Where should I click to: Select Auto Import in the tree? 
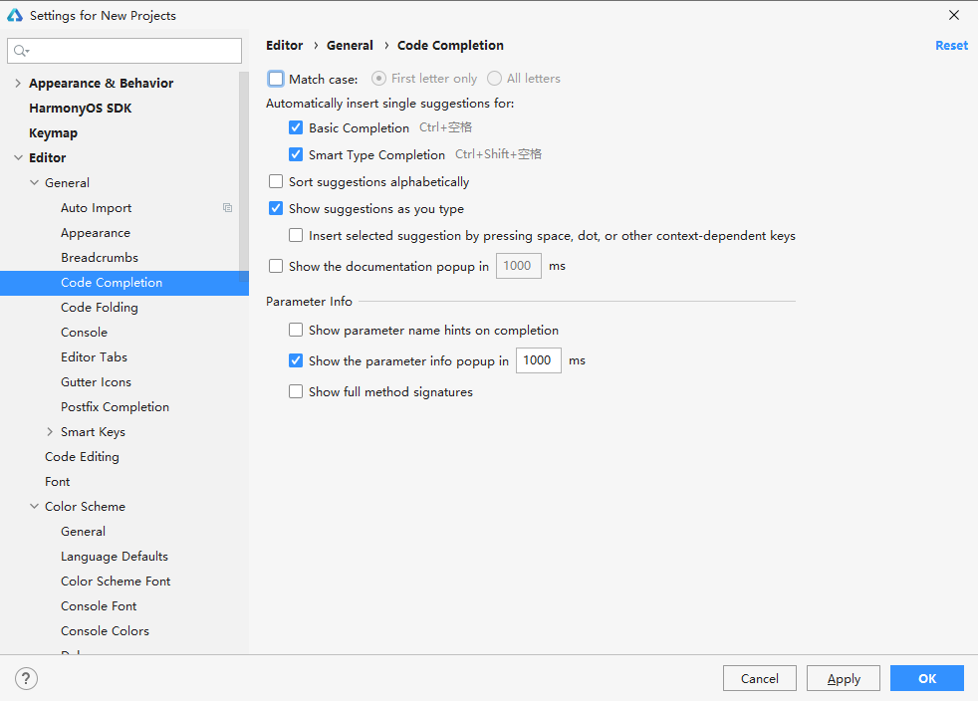(x=96, y=208)
